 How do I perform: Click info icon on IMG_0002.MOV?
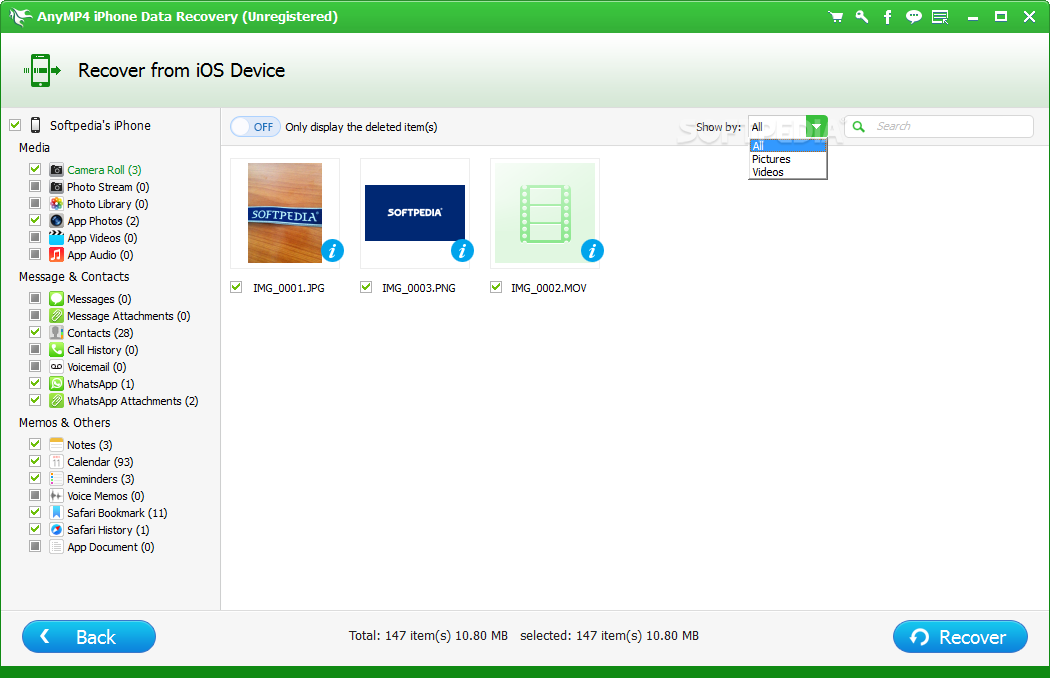click(x=592, y=251)
